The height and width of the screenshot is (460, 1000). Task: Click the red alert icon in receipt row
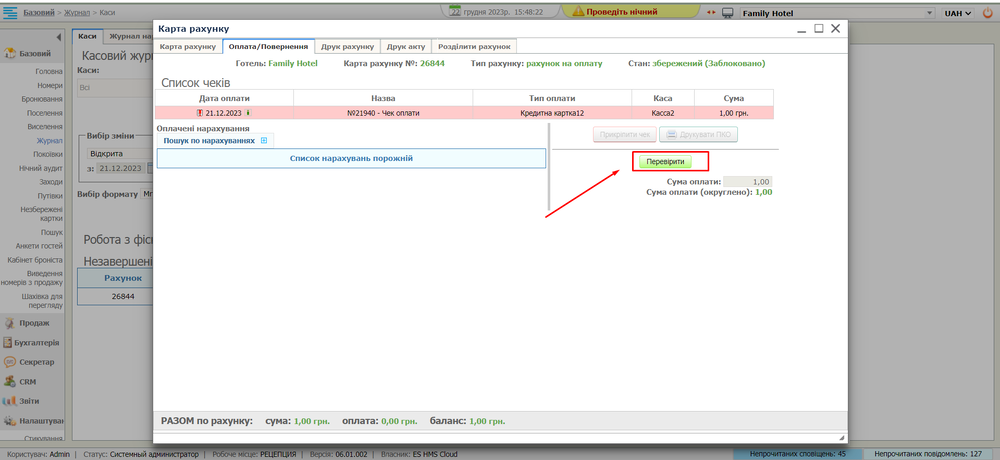tap(200, 113)
